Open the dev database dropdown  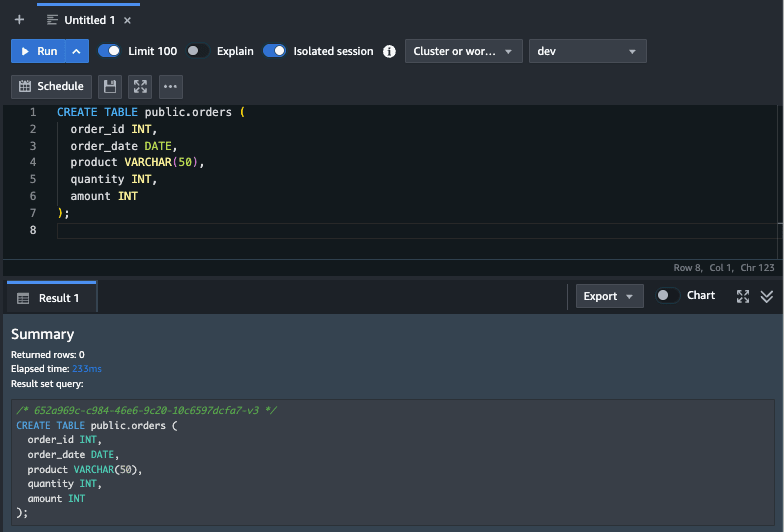[x=588, y=51]
